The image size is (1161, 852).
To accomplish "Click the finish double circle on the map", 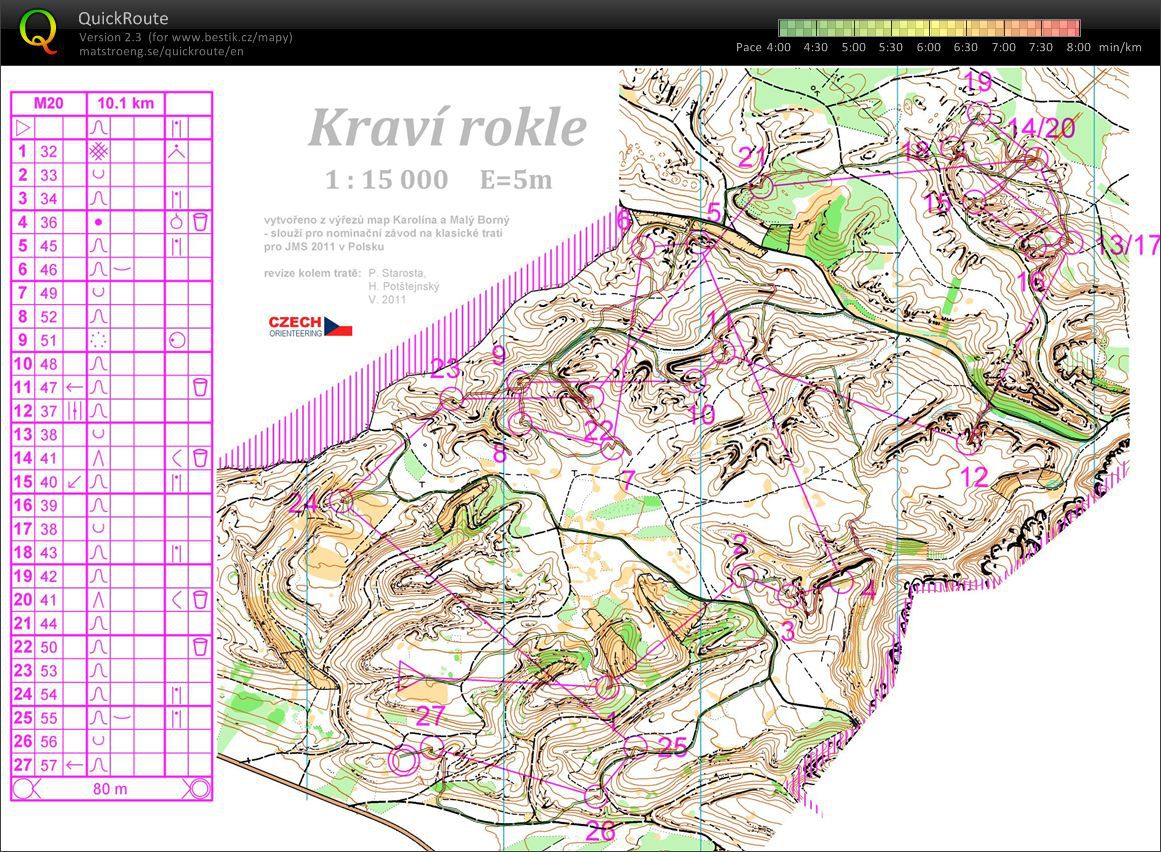I will [404, 760].
